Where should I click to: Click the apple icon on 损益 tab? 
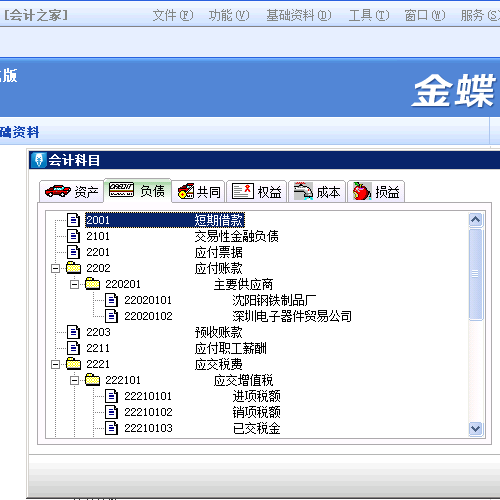(362, 191)
